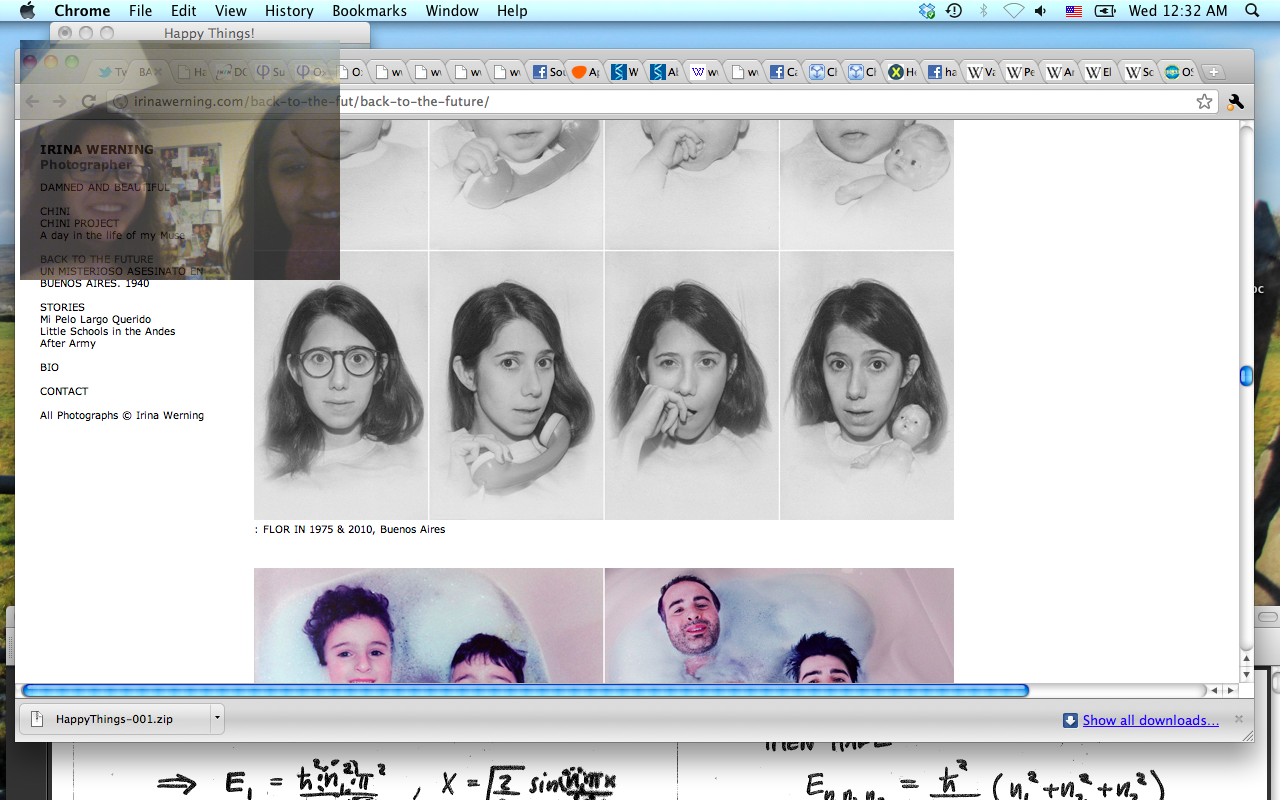Open the Little Schools in the Andes story
Viewport: 1280px width, 800px height.
point(107,331)
